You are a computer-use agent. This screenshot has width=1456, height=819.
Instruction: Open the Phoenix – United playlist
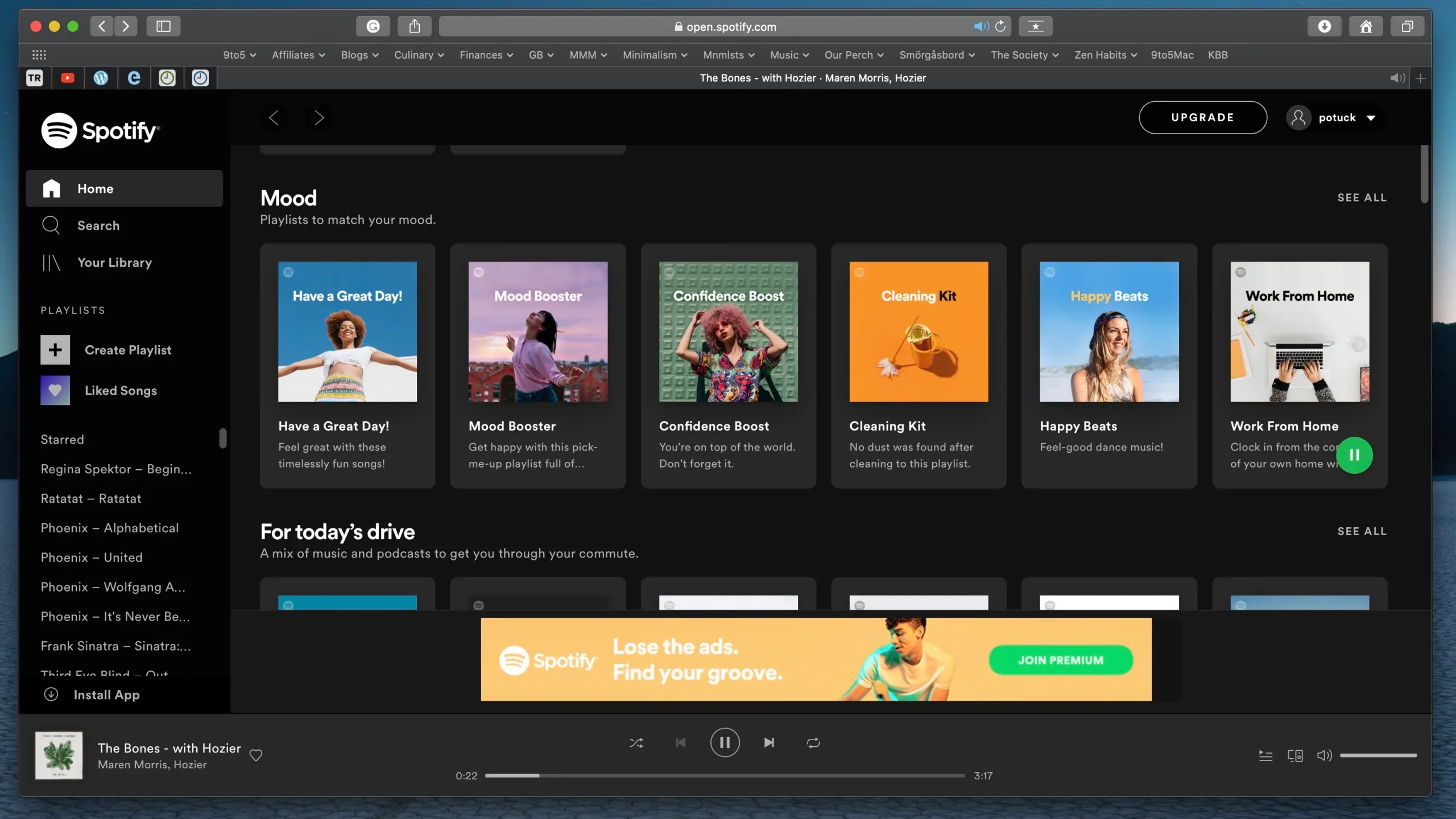(92, 557)
